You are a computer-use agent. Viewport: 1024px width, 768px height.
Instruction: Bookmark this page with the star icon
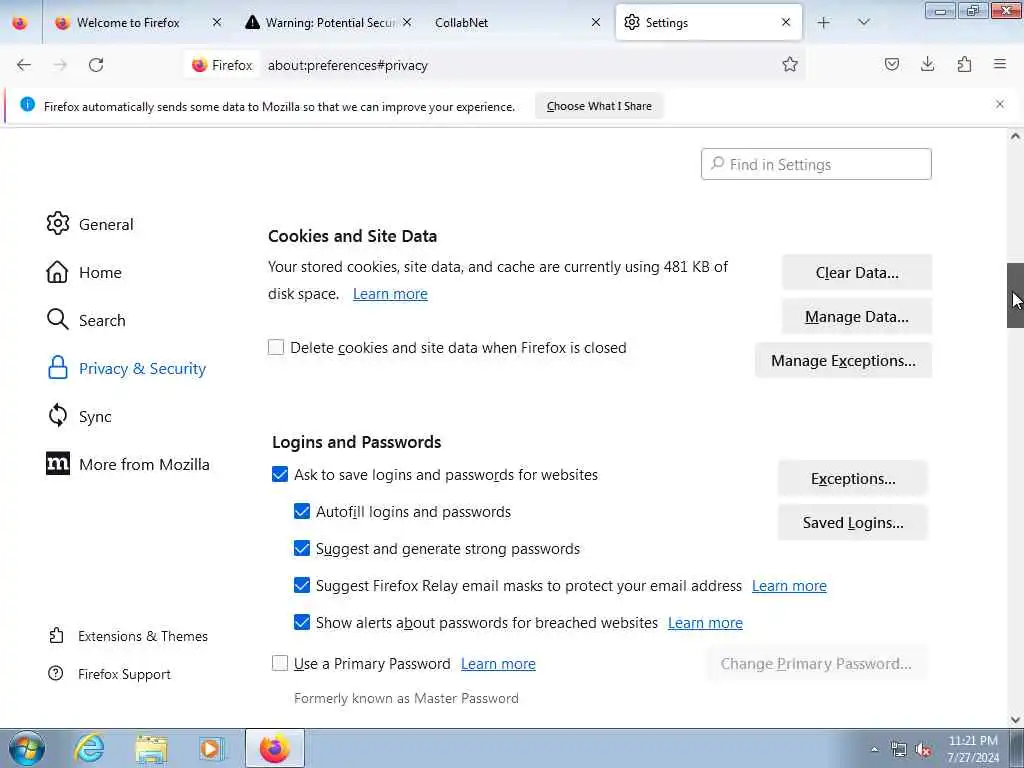[x=790, y=64]
